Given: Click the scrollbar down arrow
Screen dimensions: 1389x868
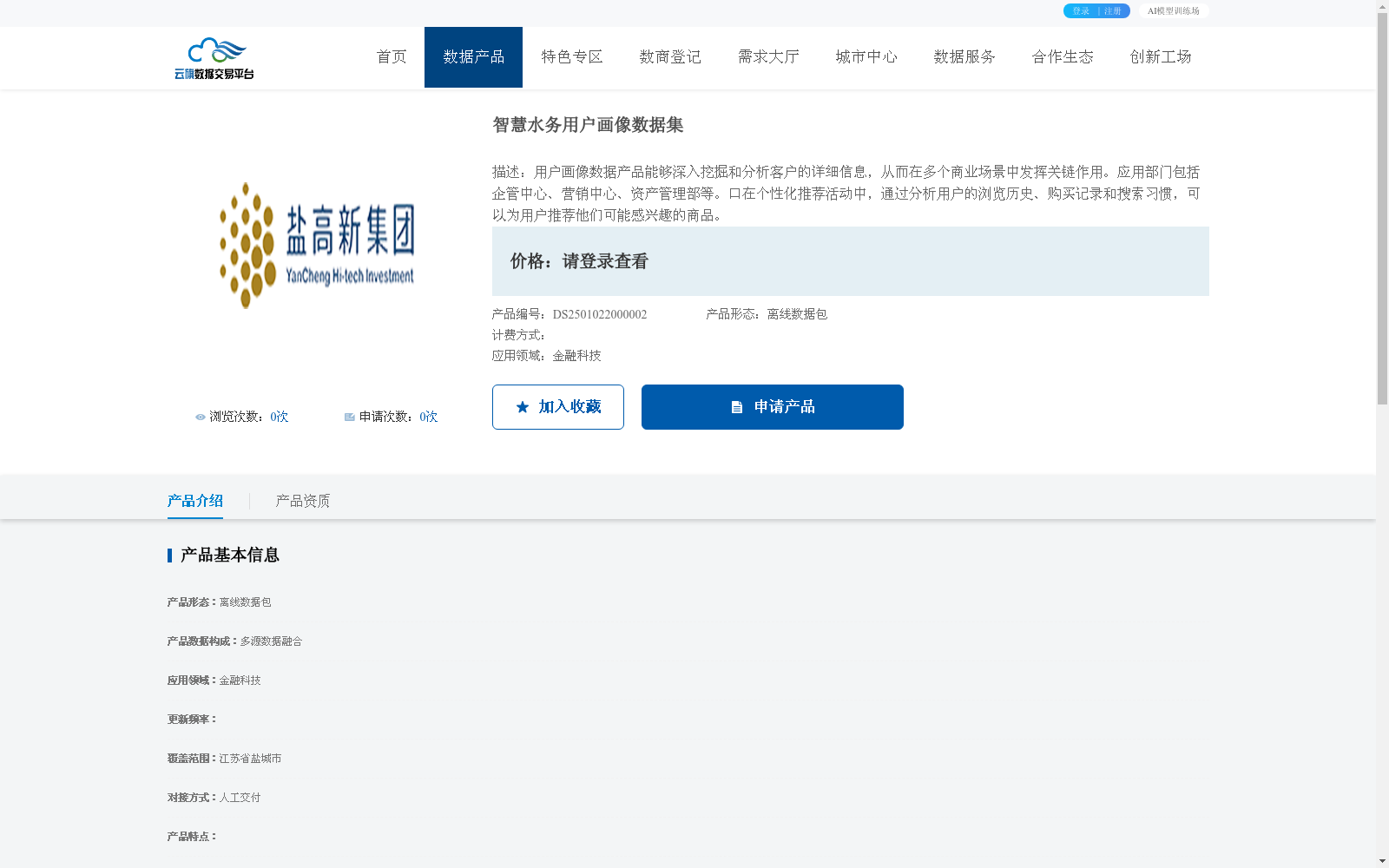Looking at the screenshot, I should pos(1382,861).
